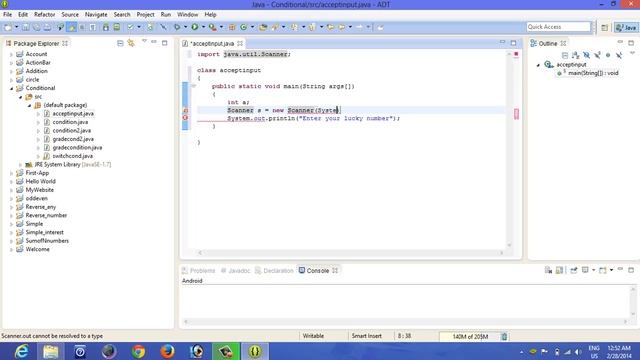The height and width of the screenshot is (360, 640).
Task: Toggle Scroll Lock in Console toolbar
Action: [x=559, y=270]
